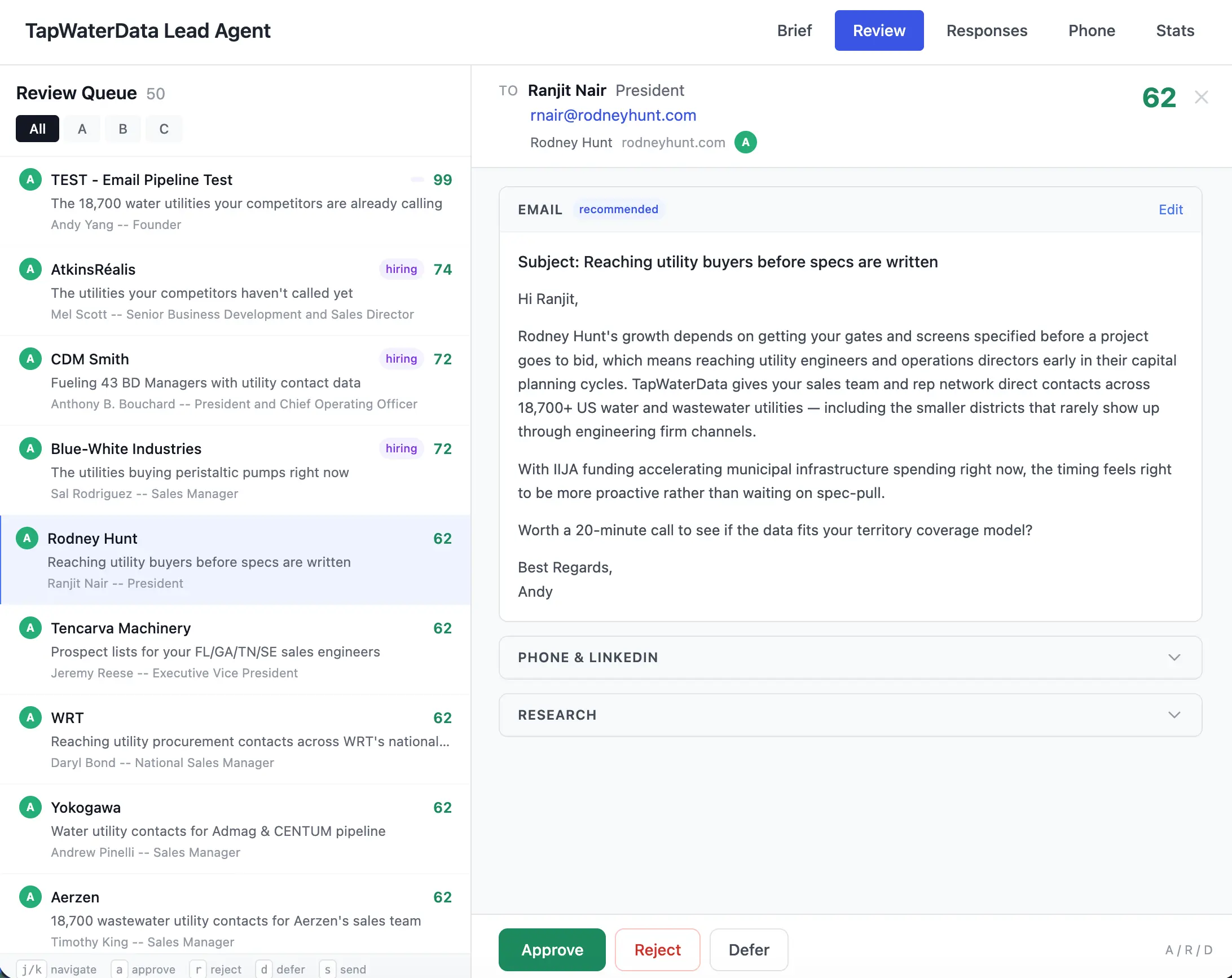This screenshot has height=978, width=1232.
Task: Click Edit to modify the email draft
Action: pos(1171,210)
